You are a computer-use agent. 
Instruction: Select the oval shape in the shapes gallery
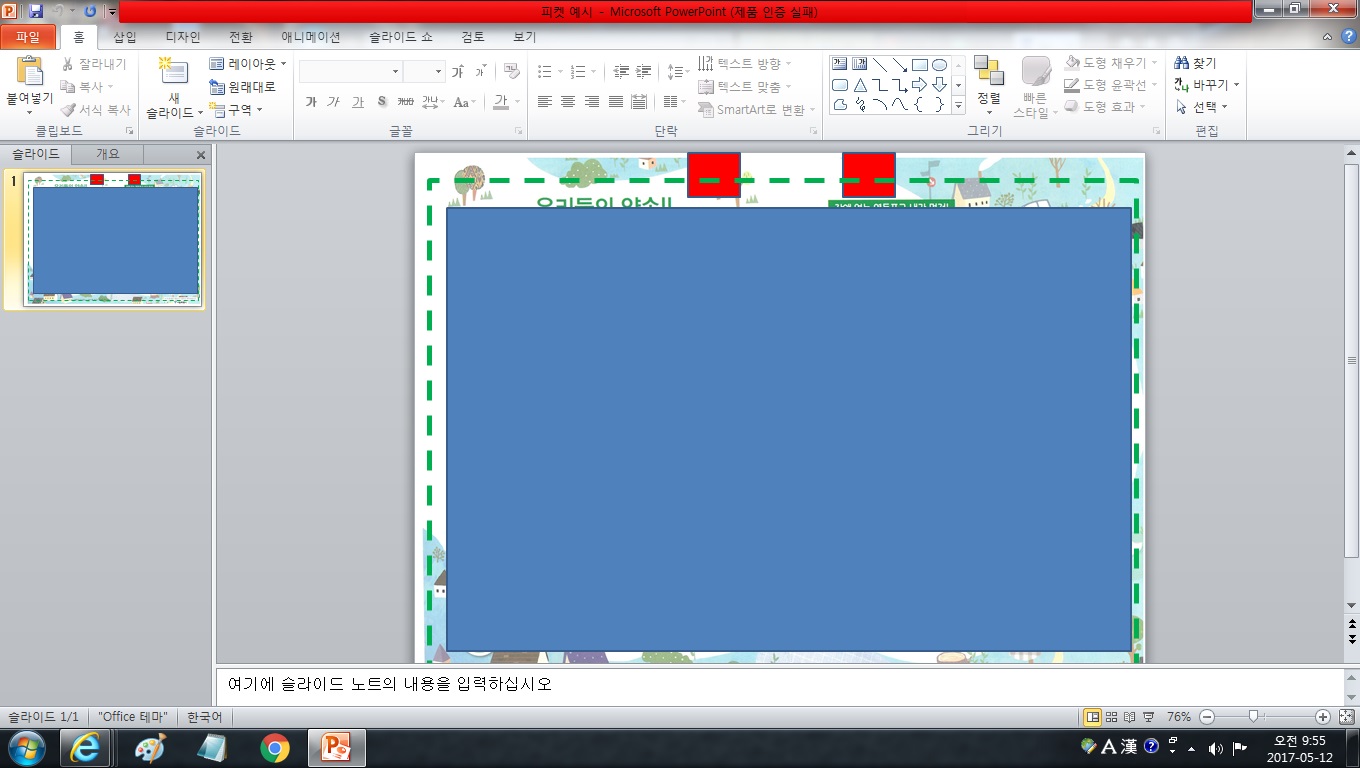click(x=939, y=65)
